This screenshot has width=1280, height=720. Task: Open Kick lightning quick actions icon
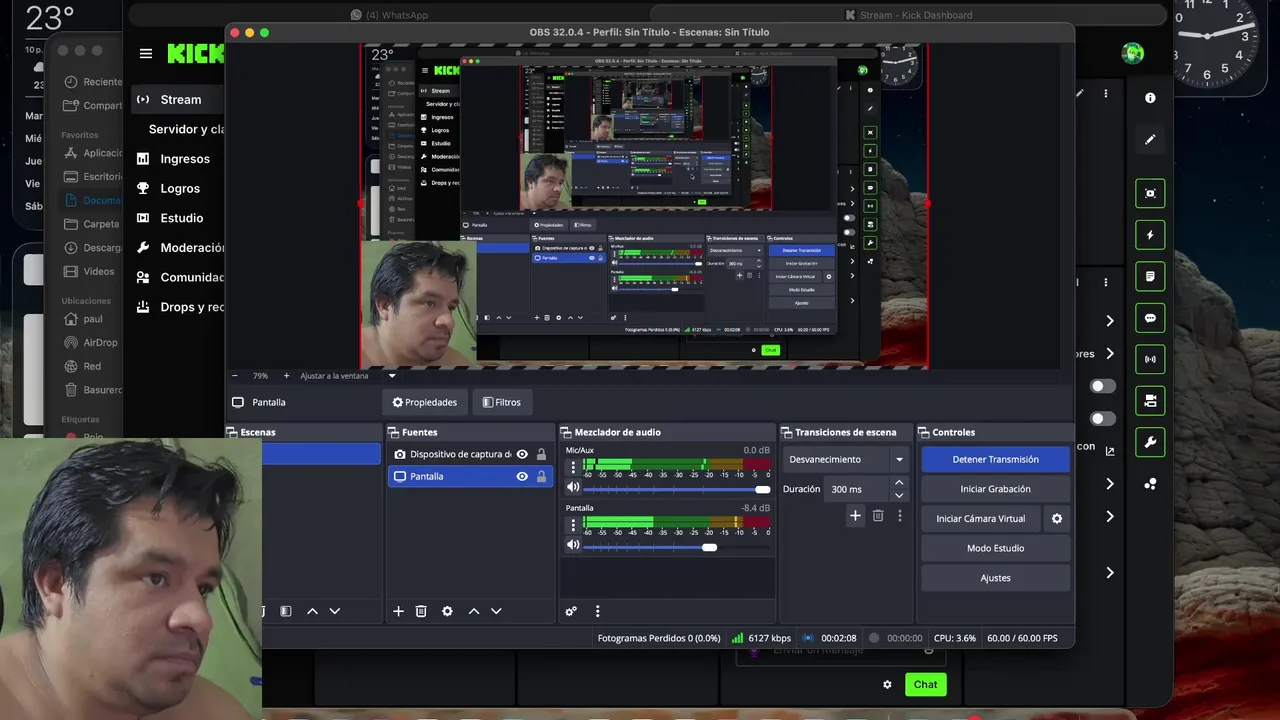coord(1150,235)
